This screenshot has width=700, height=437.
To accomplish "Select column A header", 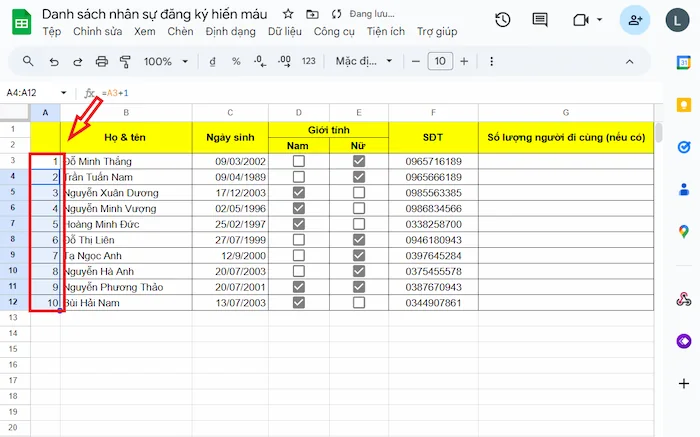I will (x=45, y=112).
